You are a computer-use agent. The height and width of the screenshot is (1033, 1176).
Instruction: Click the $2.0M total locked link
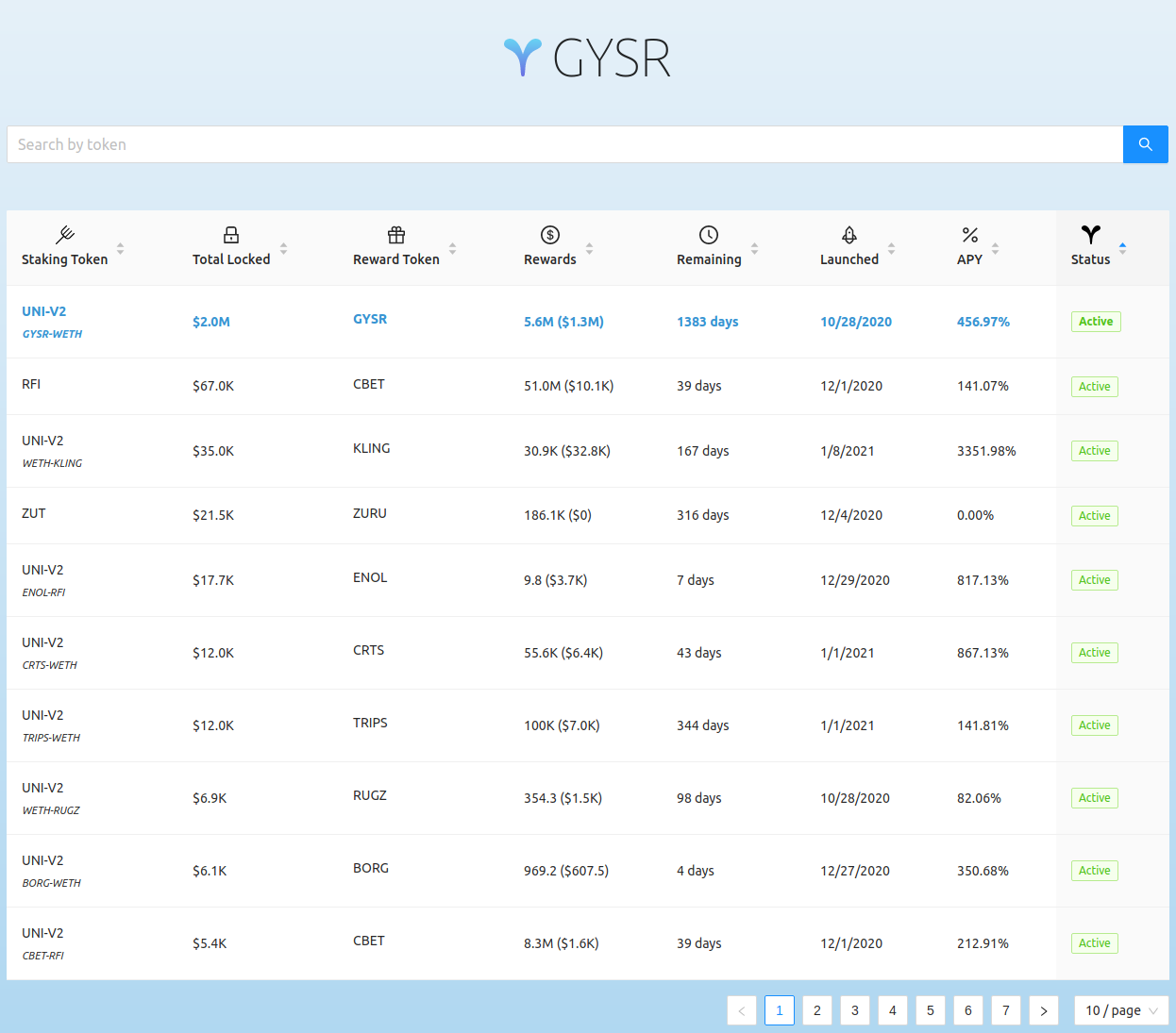(x=211, y=322)
